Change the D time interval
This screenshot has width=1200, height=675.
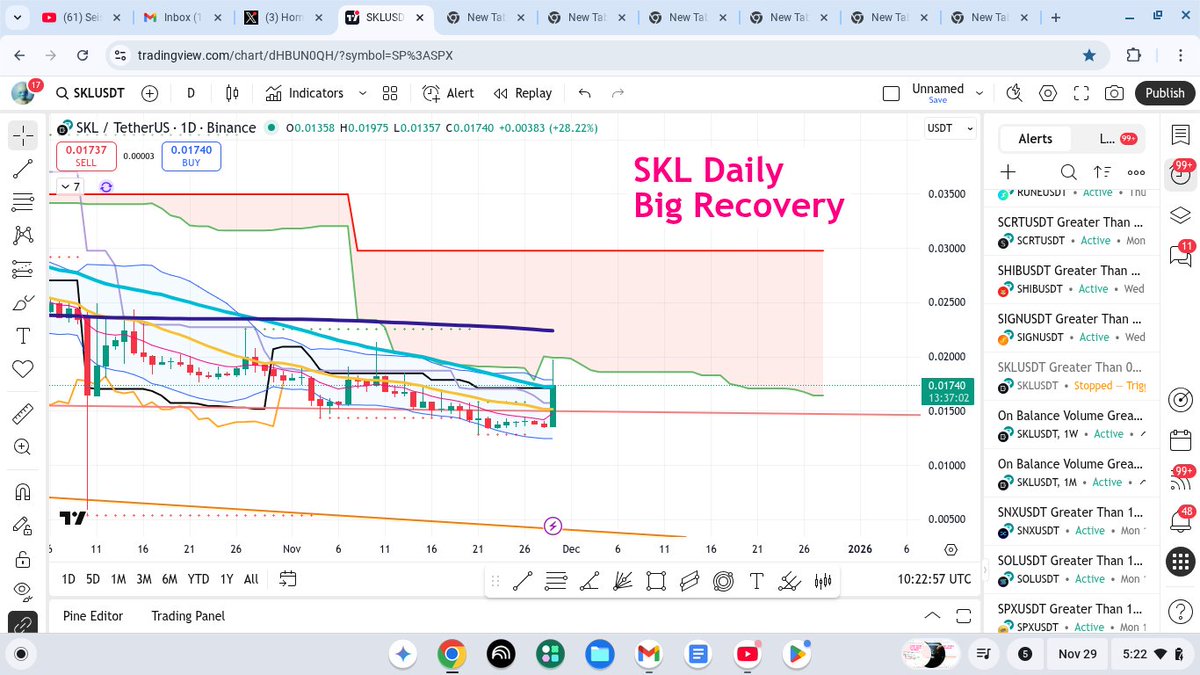tap(191, 93)
